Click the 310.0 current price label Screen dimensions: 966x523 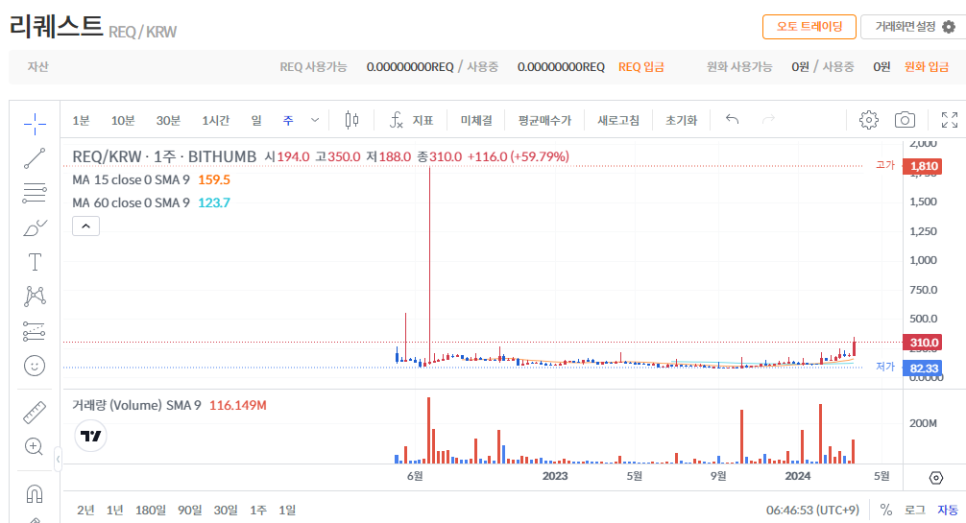pos(922,343)
